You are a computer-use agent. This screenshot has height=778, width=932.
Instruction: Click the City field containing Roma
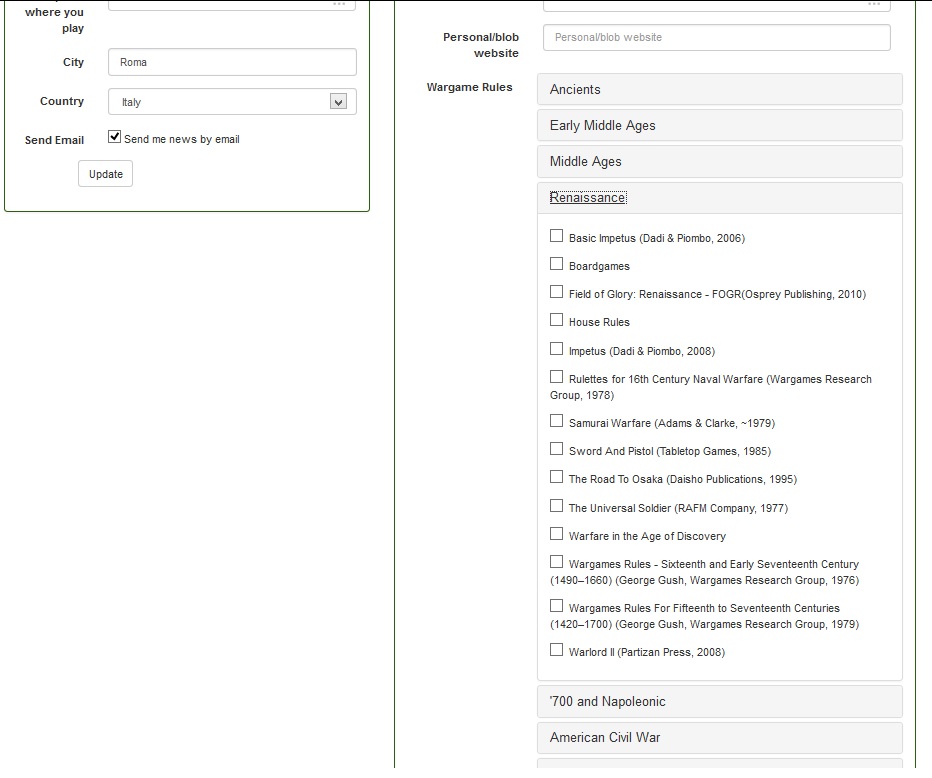232,62
